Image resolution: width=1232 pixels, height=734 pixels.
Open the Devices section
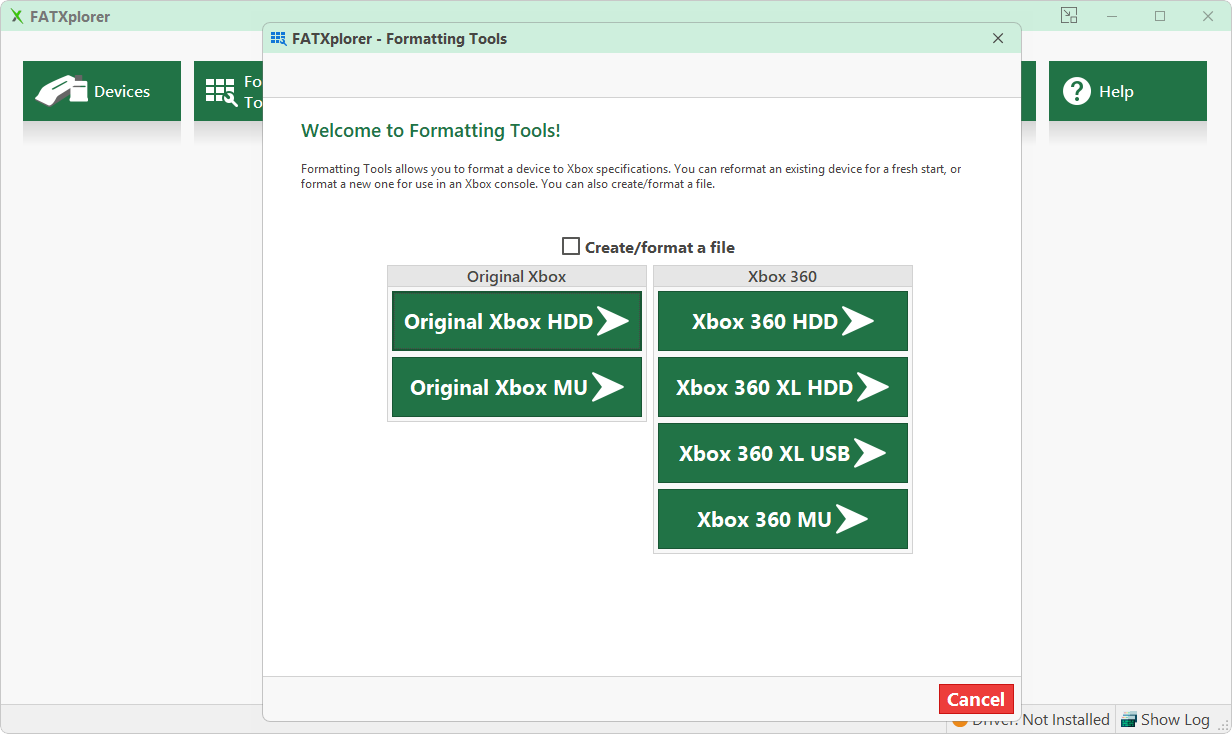(x=102, y=91)
